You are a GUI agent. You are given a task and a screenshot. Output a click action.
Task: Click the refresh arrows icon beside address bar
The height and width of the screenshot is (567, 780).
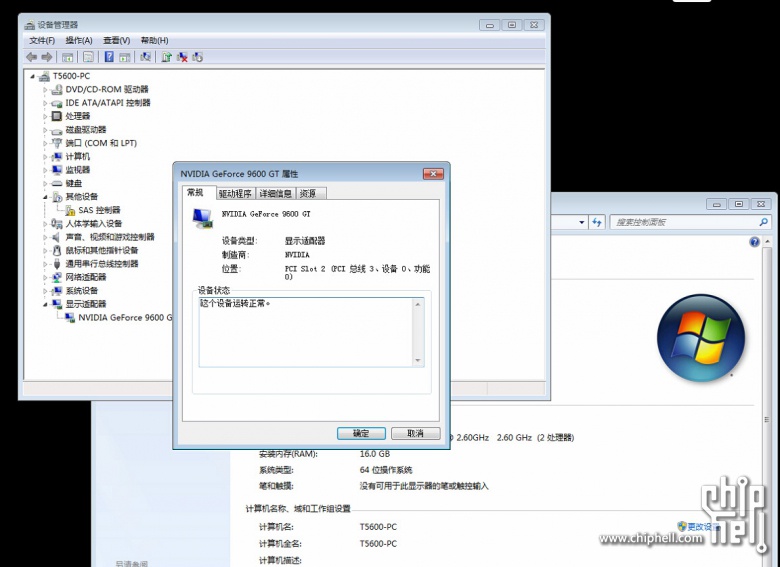click(x=597, y=222)
